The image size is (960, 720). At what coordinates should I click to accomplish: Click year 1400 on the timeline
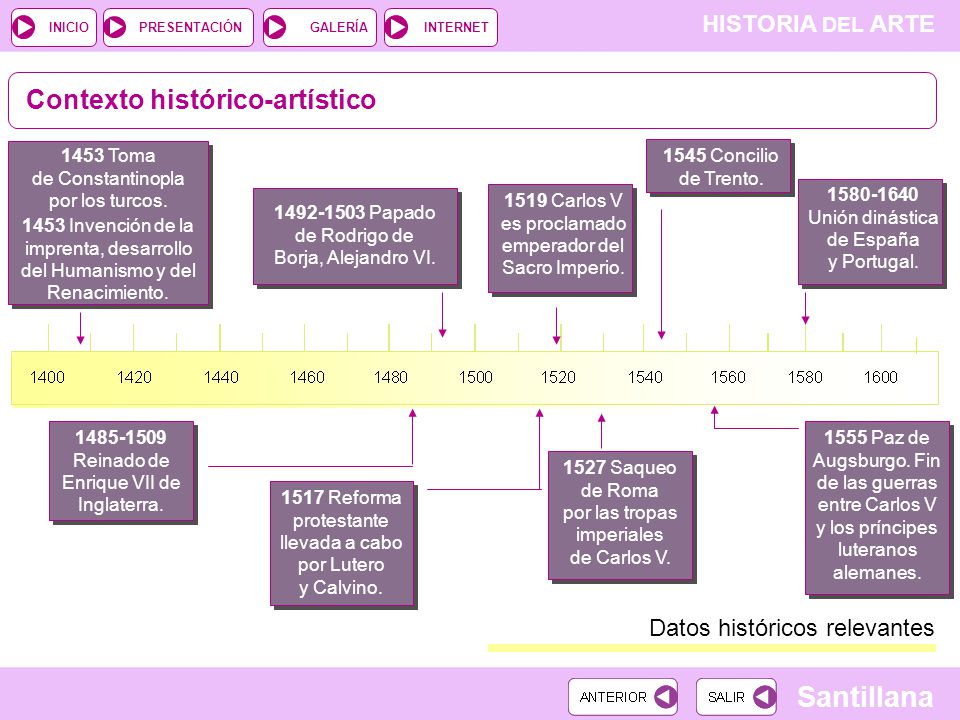47,377
